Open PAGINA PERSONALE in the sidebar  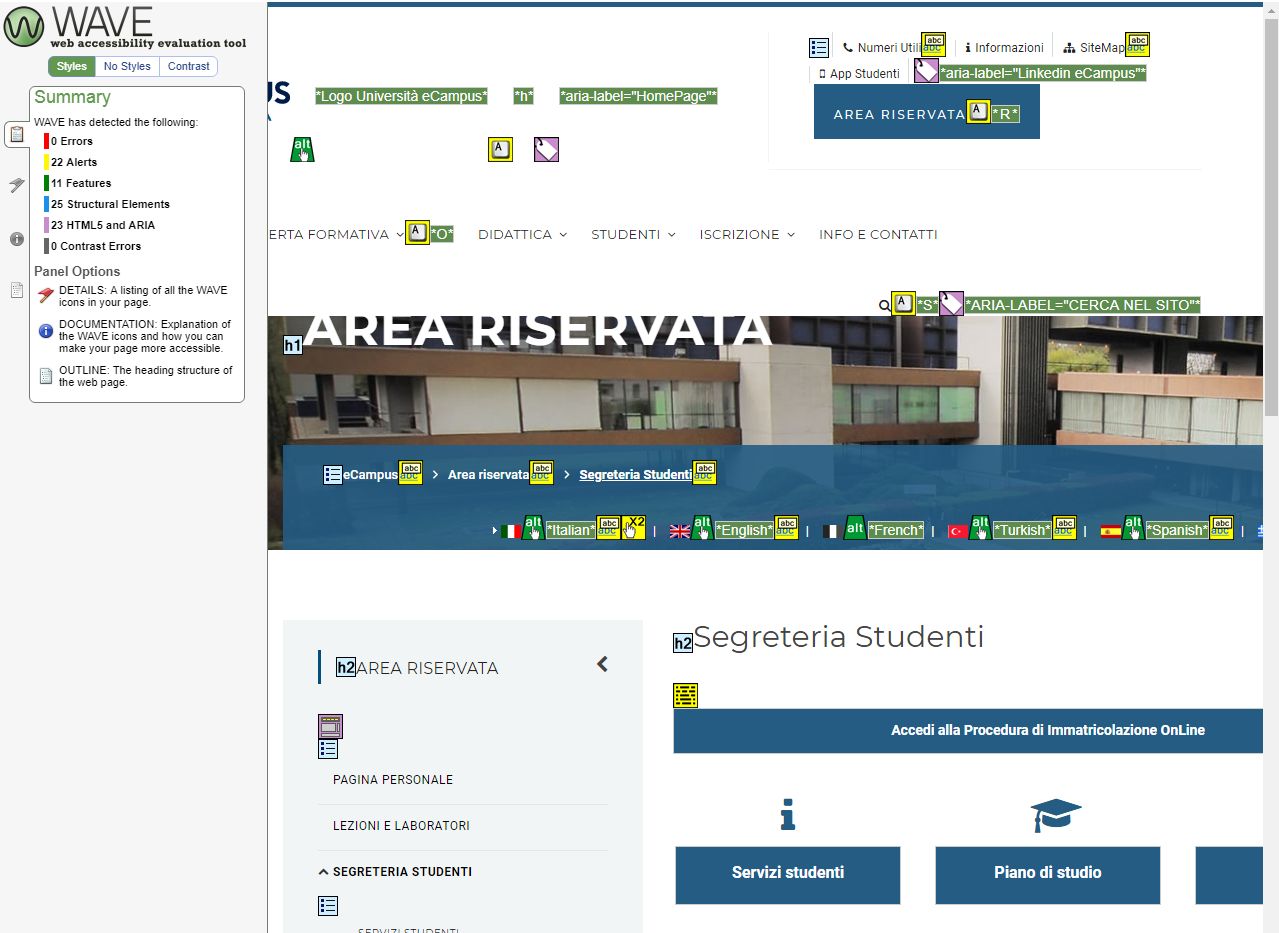(393, 780)
